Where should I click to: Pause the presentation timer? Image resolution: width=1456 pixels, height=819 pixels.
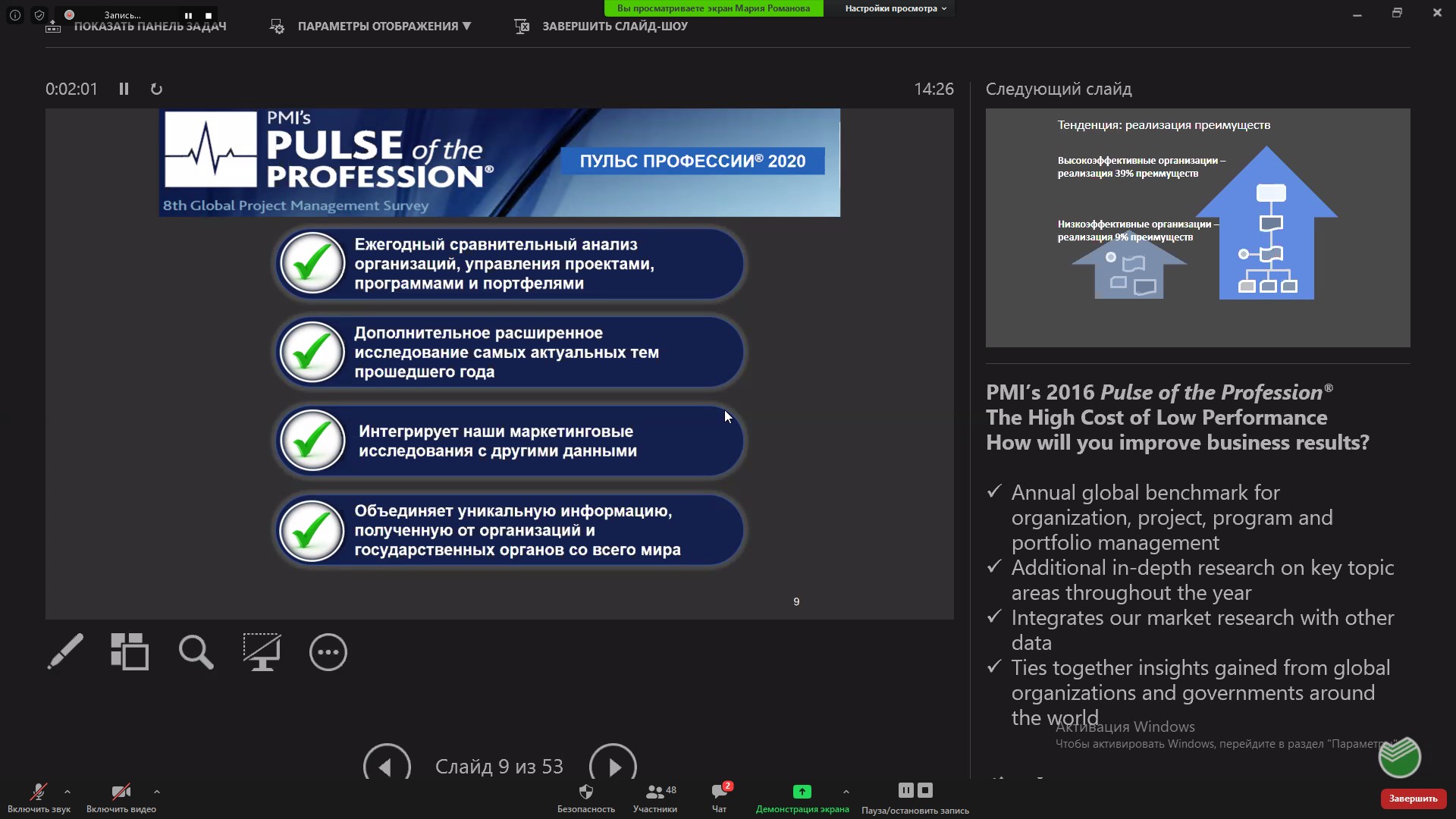tap(124, 89)
